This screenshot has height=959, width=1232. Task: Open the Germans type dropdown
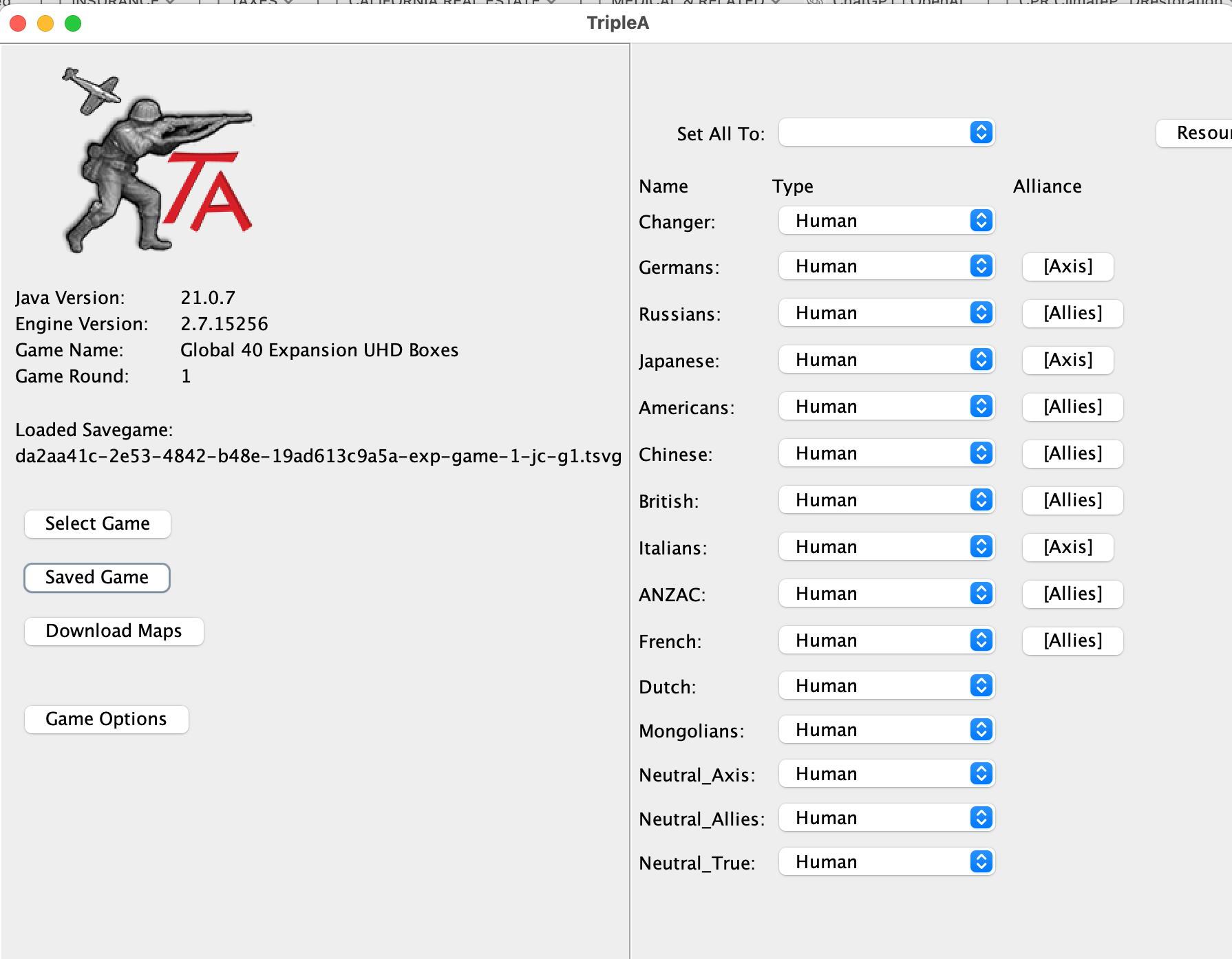pyautogui.click(x=886, y=266)
